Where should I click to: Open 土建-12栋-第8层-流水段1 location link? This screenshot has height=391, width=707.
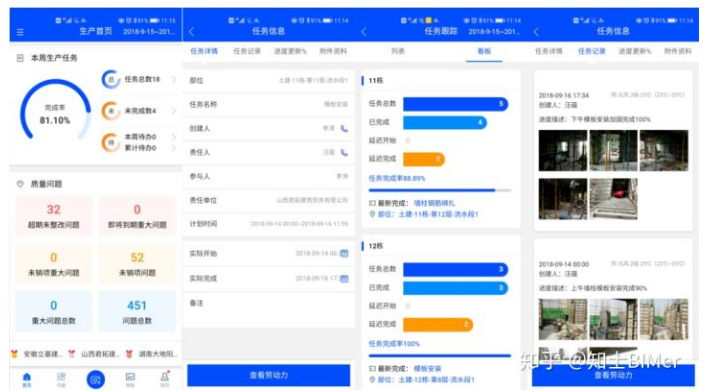[x=436, y=380]
